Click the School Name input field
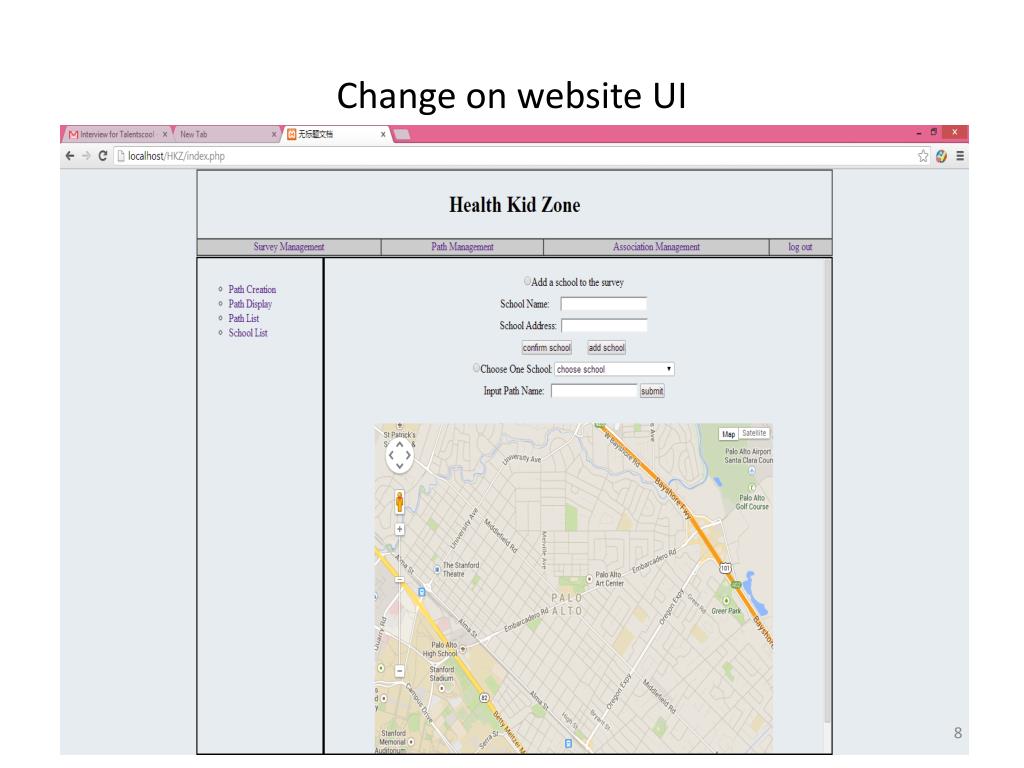 tap(604, 304)
